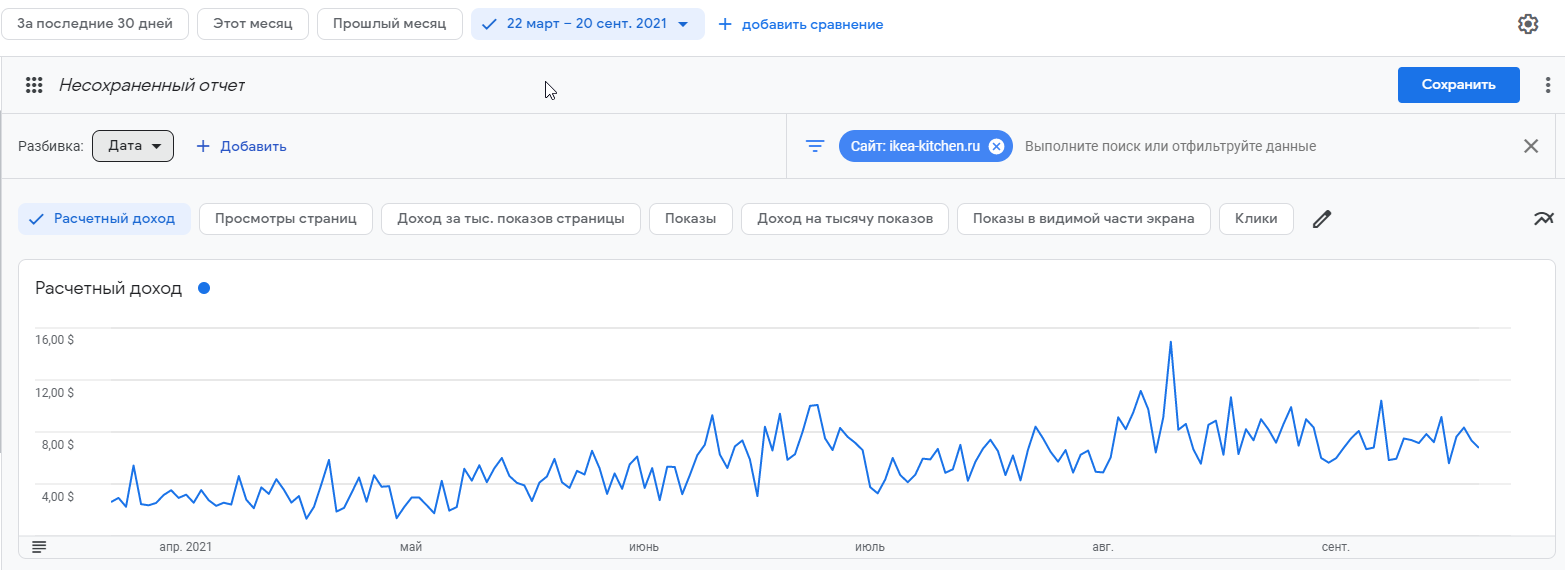Remove the ikea-kitchen.ru site filter chip
This screenshot has width=1565, height=570.
point(996,146)
